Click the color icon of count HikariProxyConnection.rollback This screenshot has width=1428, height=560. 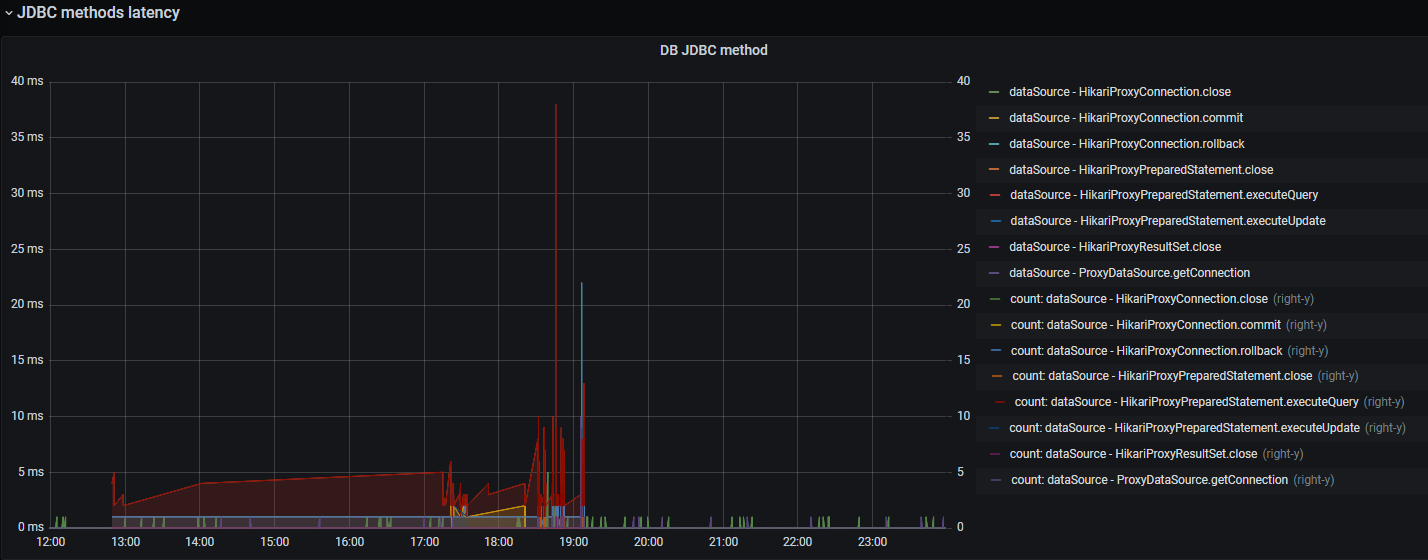pos(994,351)
